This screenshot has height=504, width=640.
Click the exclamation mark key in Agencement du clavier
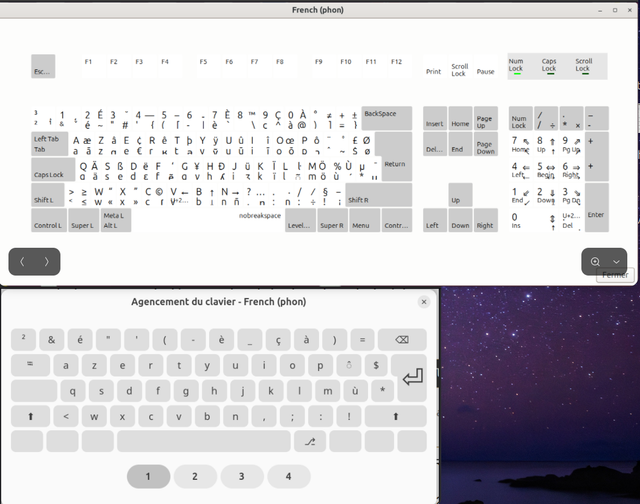click(x=349, y=416)
